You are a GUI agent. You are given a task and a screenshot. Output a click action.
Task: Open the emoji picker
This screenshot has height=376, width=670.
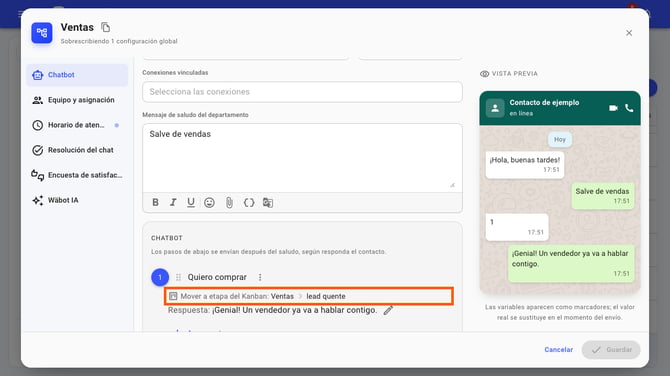[x=209, y=203]
